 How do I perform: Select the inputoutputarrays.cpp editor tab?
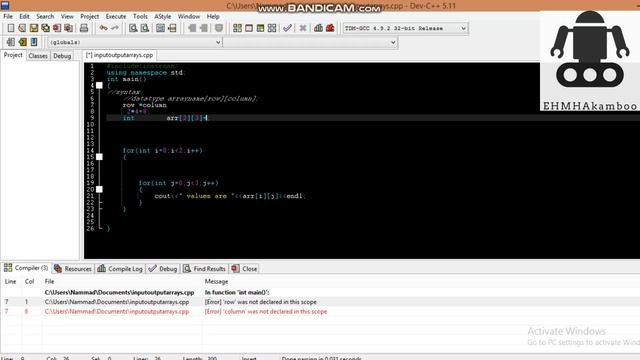(119, 55)
